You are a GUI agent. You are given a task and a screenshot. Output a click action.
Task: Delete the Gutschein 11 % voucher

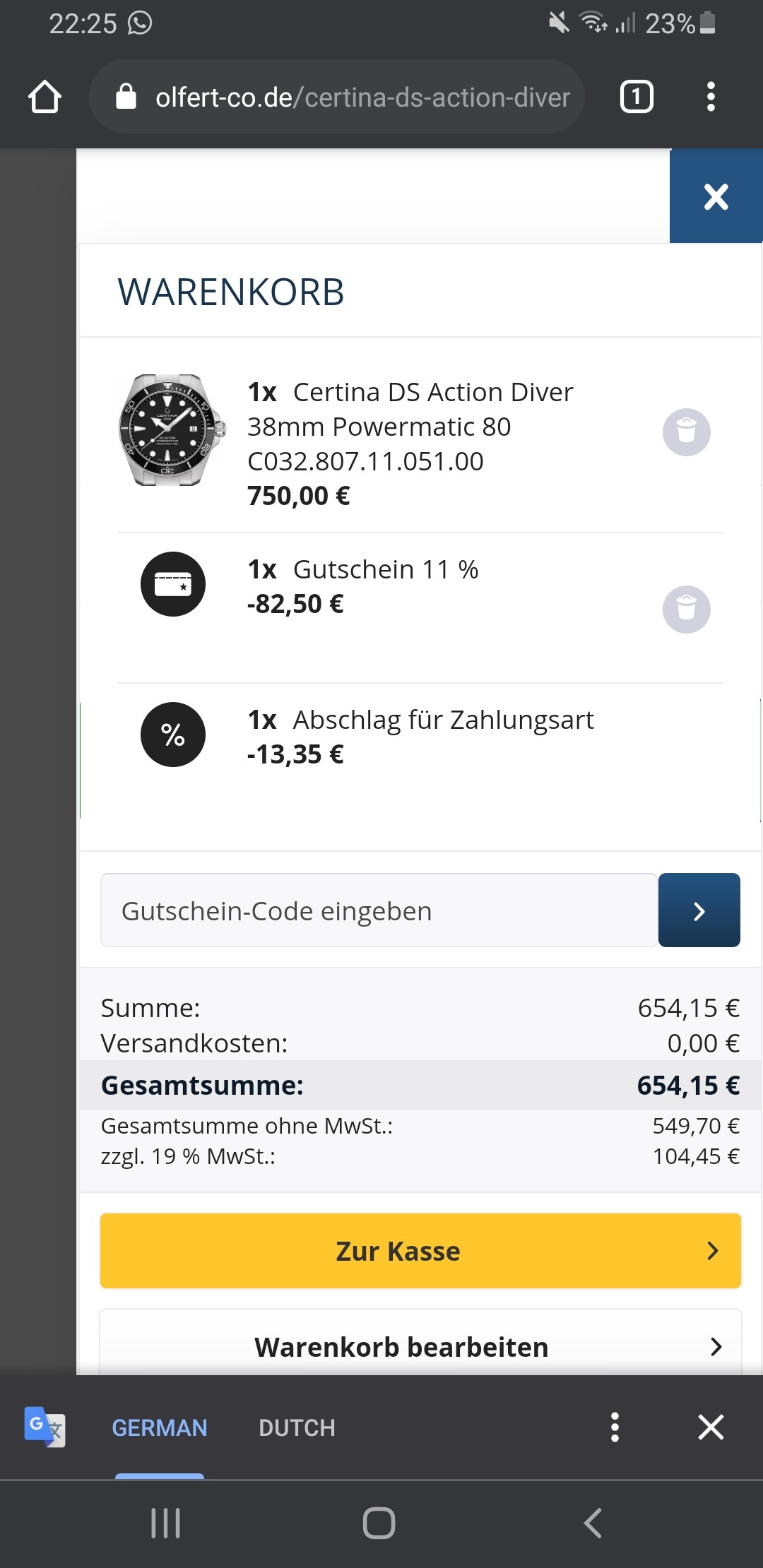[x=686, y=609]
